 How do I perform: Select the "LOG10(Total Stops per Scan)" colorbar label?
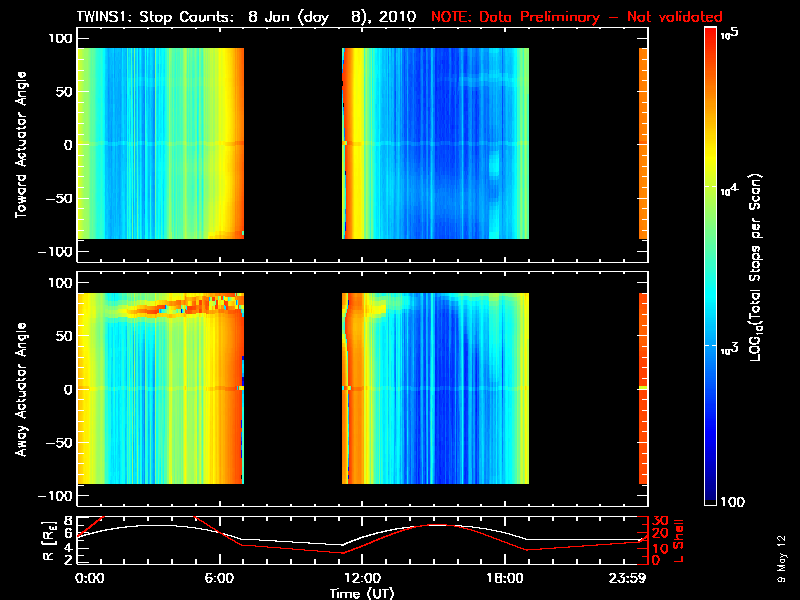(x=755, y=267)
